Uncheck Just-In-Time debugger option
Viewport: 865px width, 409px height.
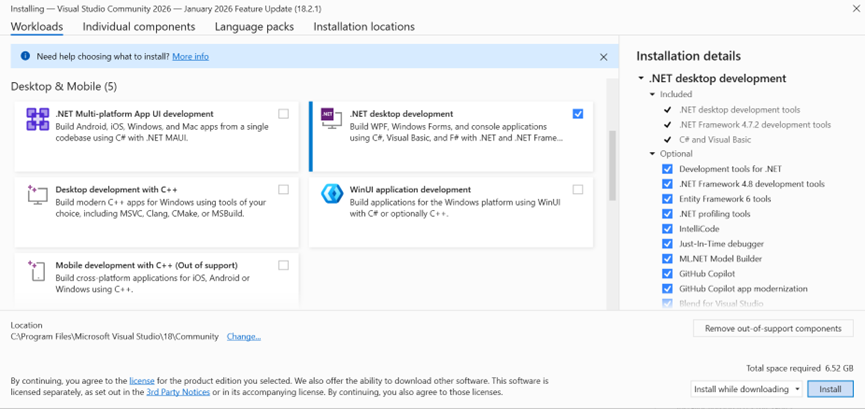(668, 243)
